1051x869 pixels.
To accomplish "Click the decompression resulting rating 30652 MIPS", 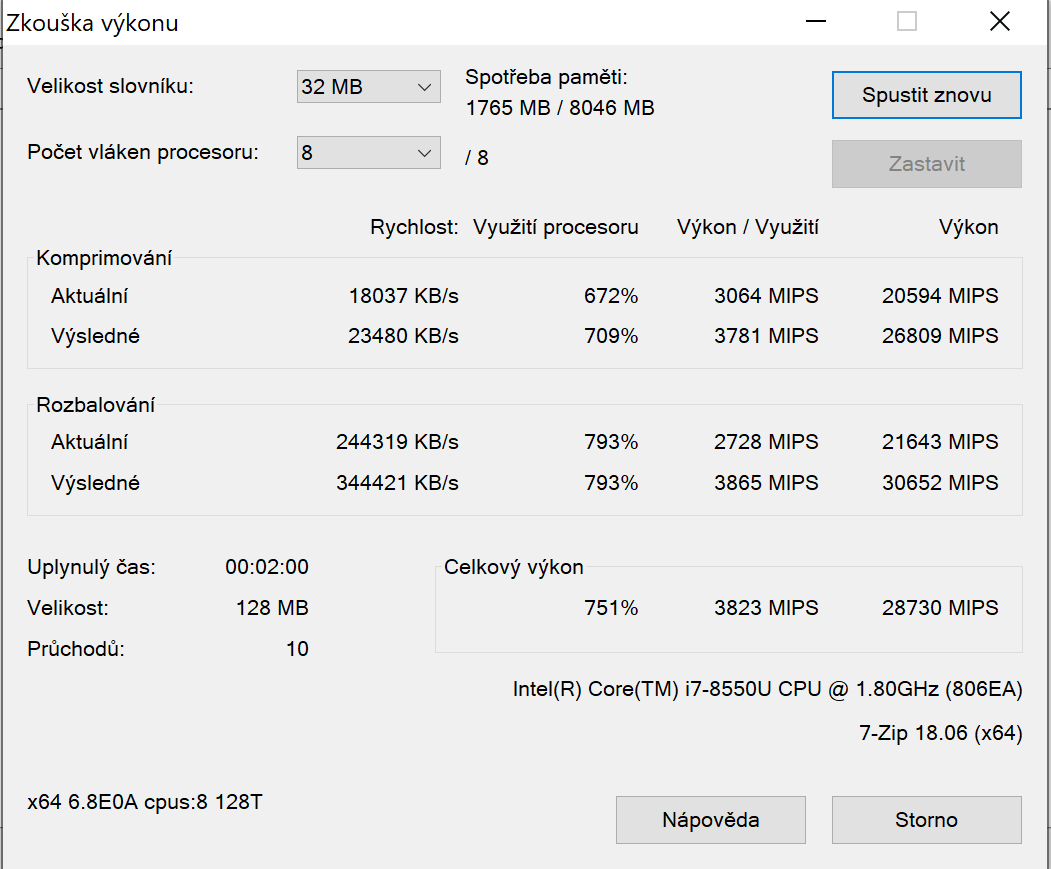I will coord(939,483).
